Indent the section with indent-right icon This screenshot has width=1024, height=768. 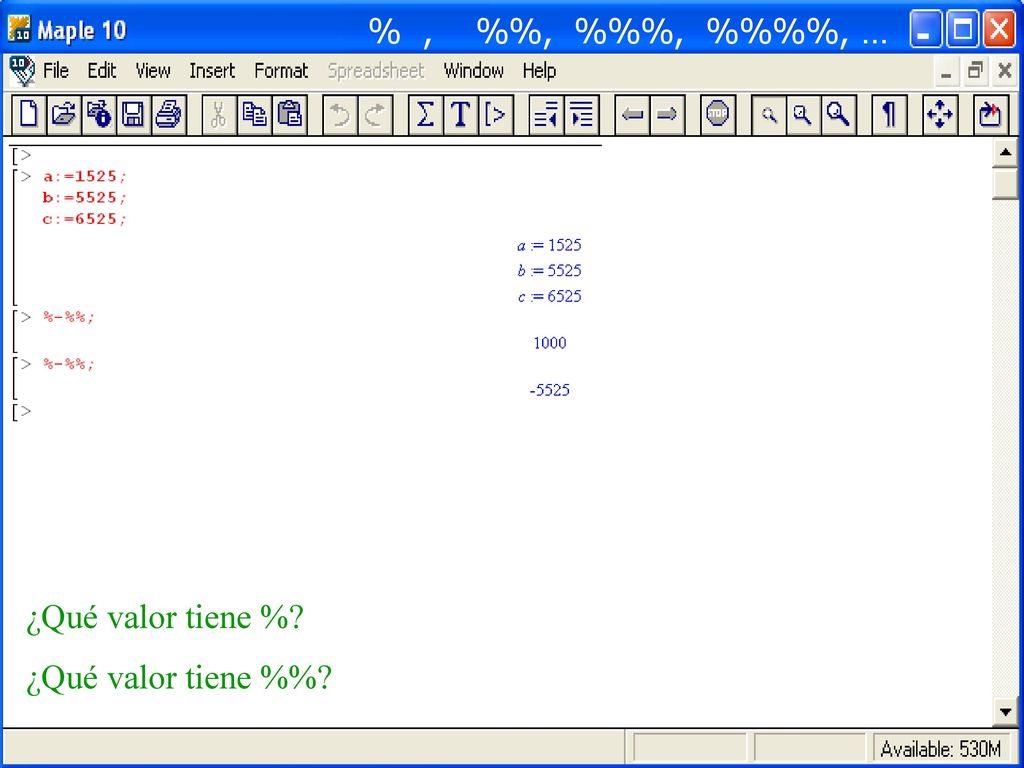coord(581,115)
